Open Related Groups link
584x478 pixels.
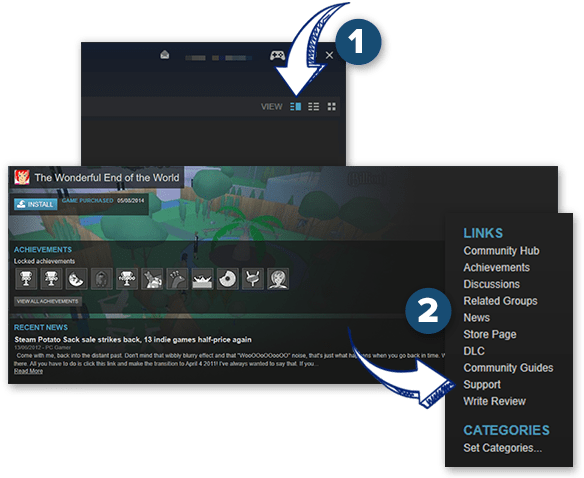pos(501,301)
